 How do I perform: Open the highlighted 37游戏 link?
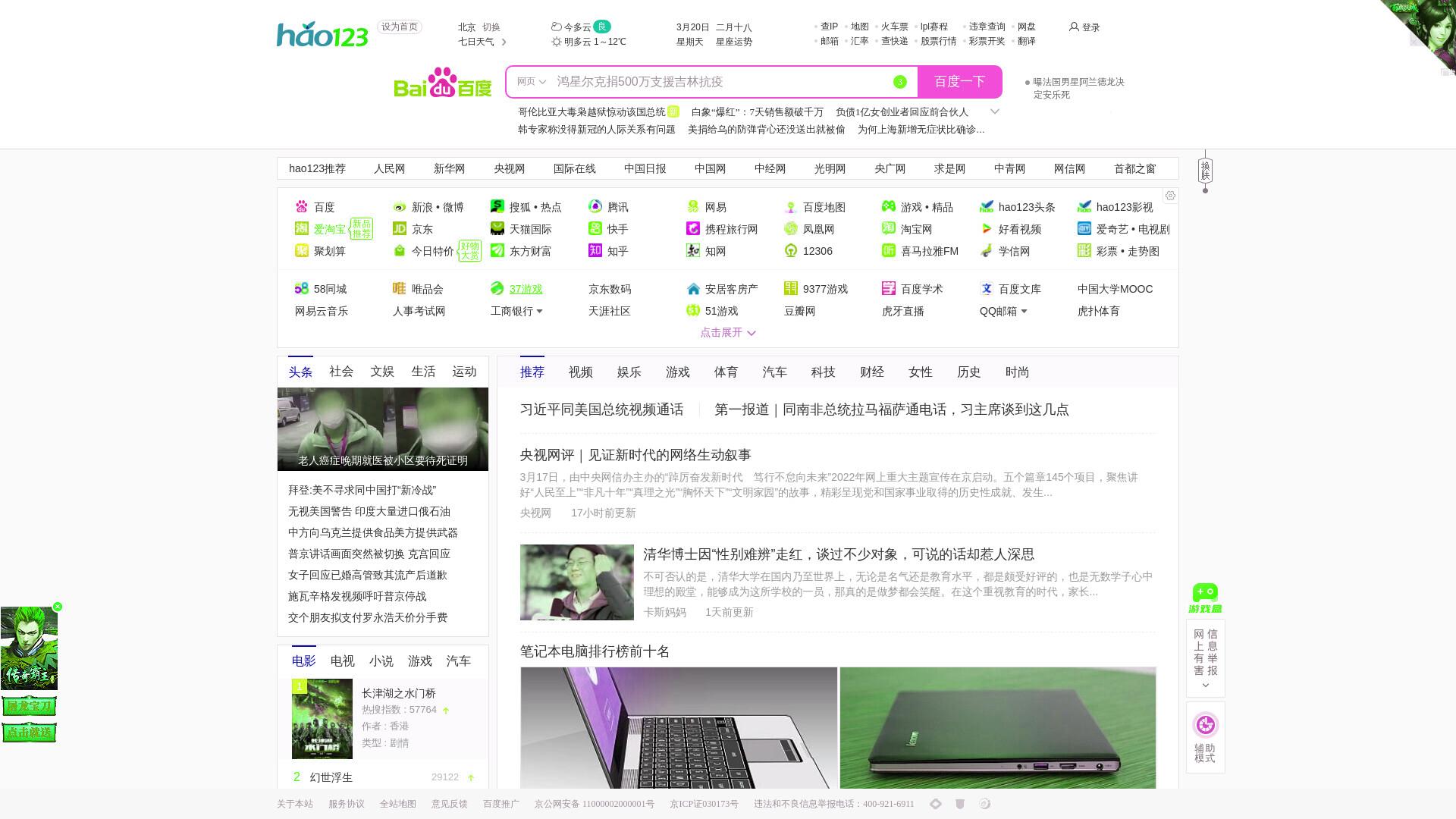(526, 289)
